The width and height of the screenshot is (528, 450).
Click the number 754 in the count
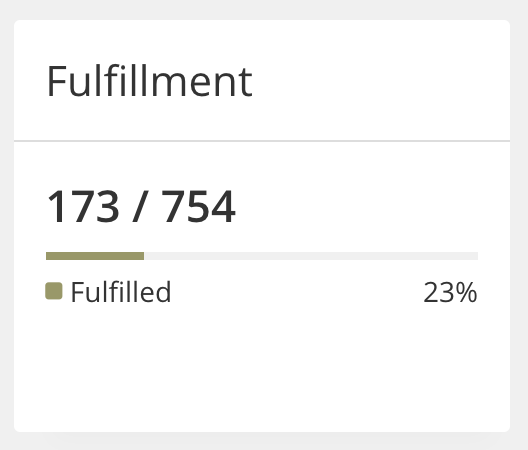pyautogui.click(x=199, y=206)
